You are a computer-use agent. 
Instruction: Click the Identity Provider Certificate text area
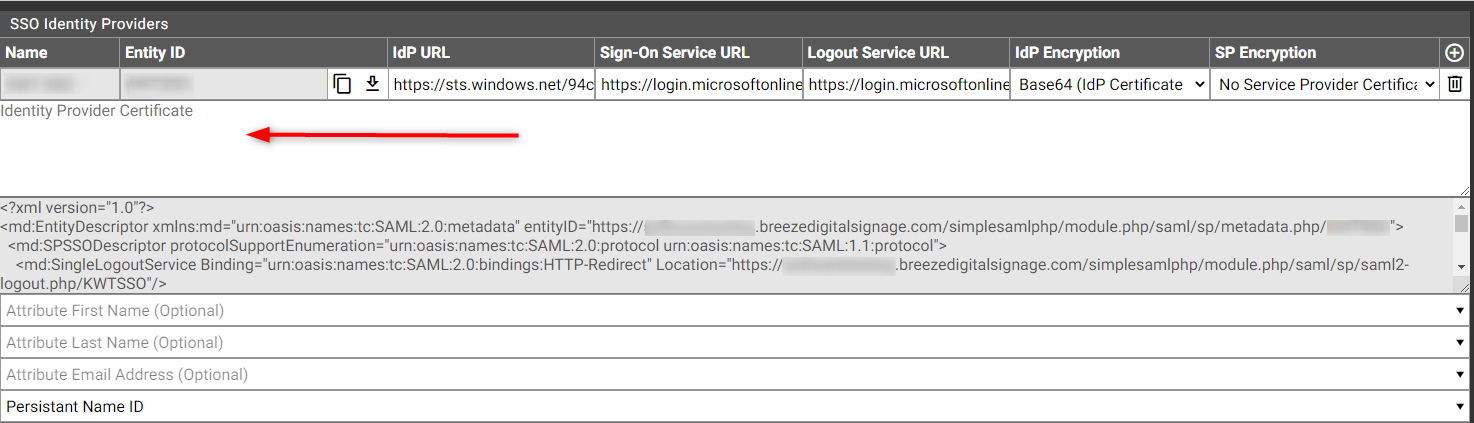(736, 148)
